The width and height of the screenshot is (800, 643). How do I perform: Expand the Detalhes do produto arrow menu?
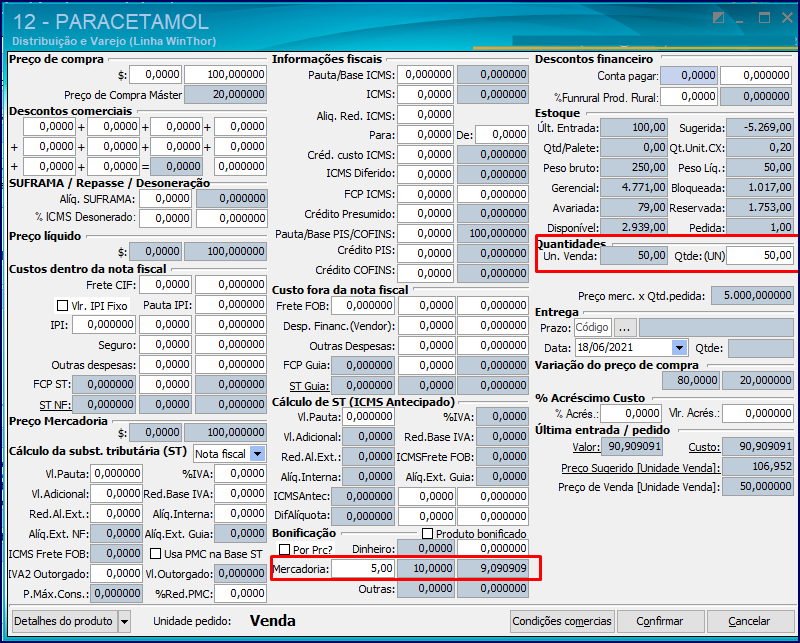click(x=124, y=622)
